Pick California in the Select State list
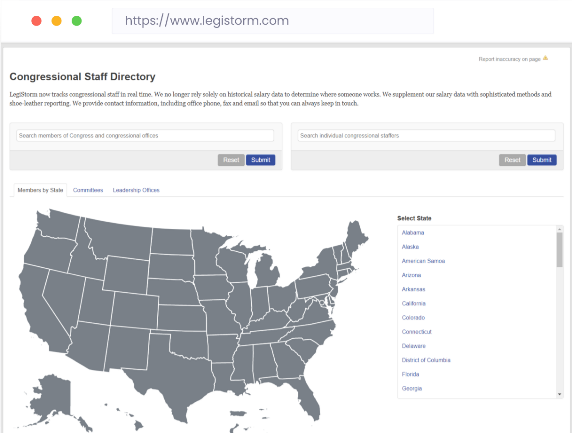572x433 pixels. tap(414, 304)
